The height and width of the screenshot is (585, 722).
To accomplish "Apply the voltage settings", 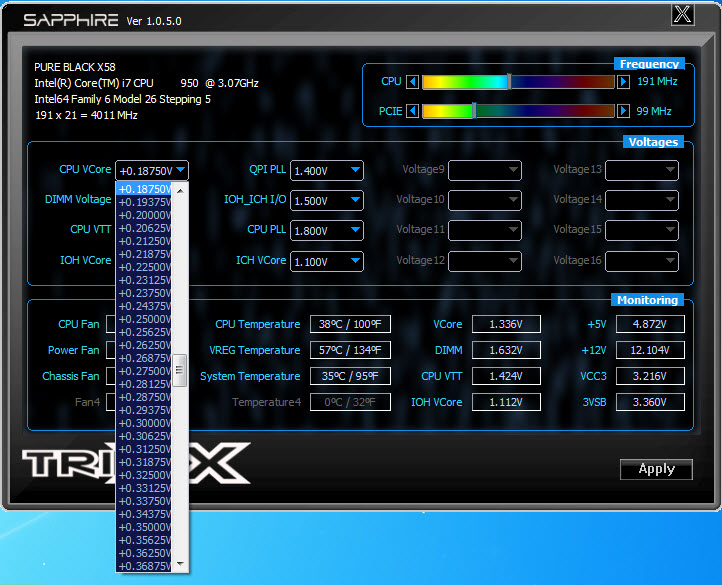I will pyautogui.click(x=656, y=469).
